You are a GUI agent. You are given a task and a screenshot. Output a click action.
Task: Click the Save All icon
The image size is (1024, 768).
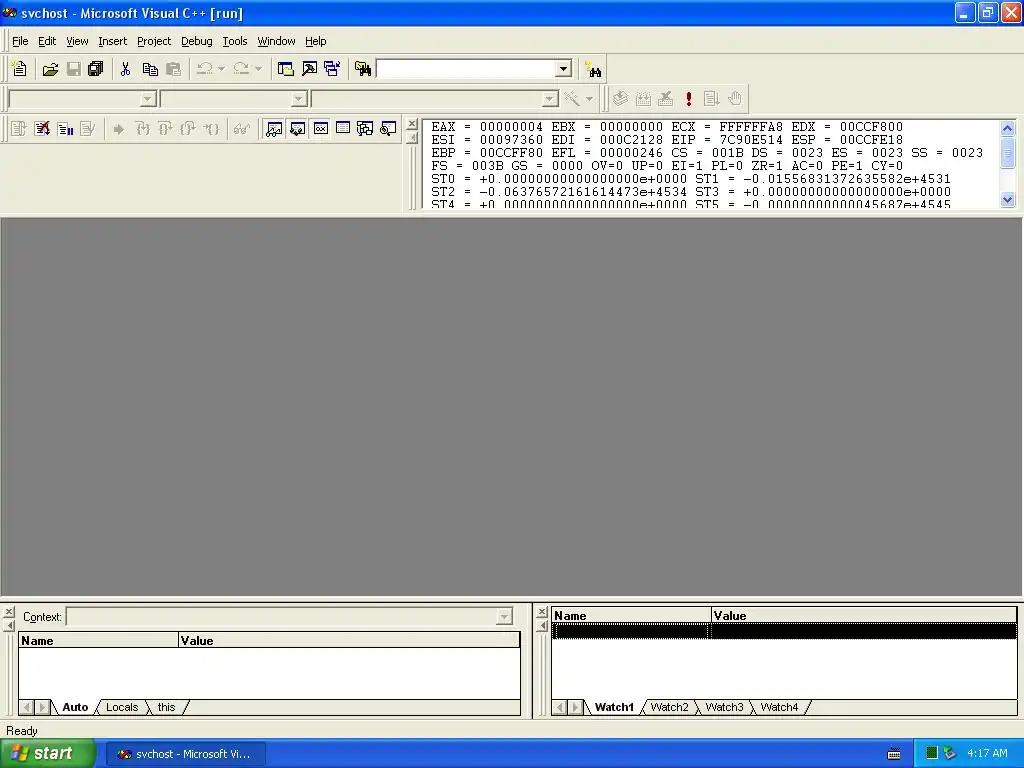[96, 69]
